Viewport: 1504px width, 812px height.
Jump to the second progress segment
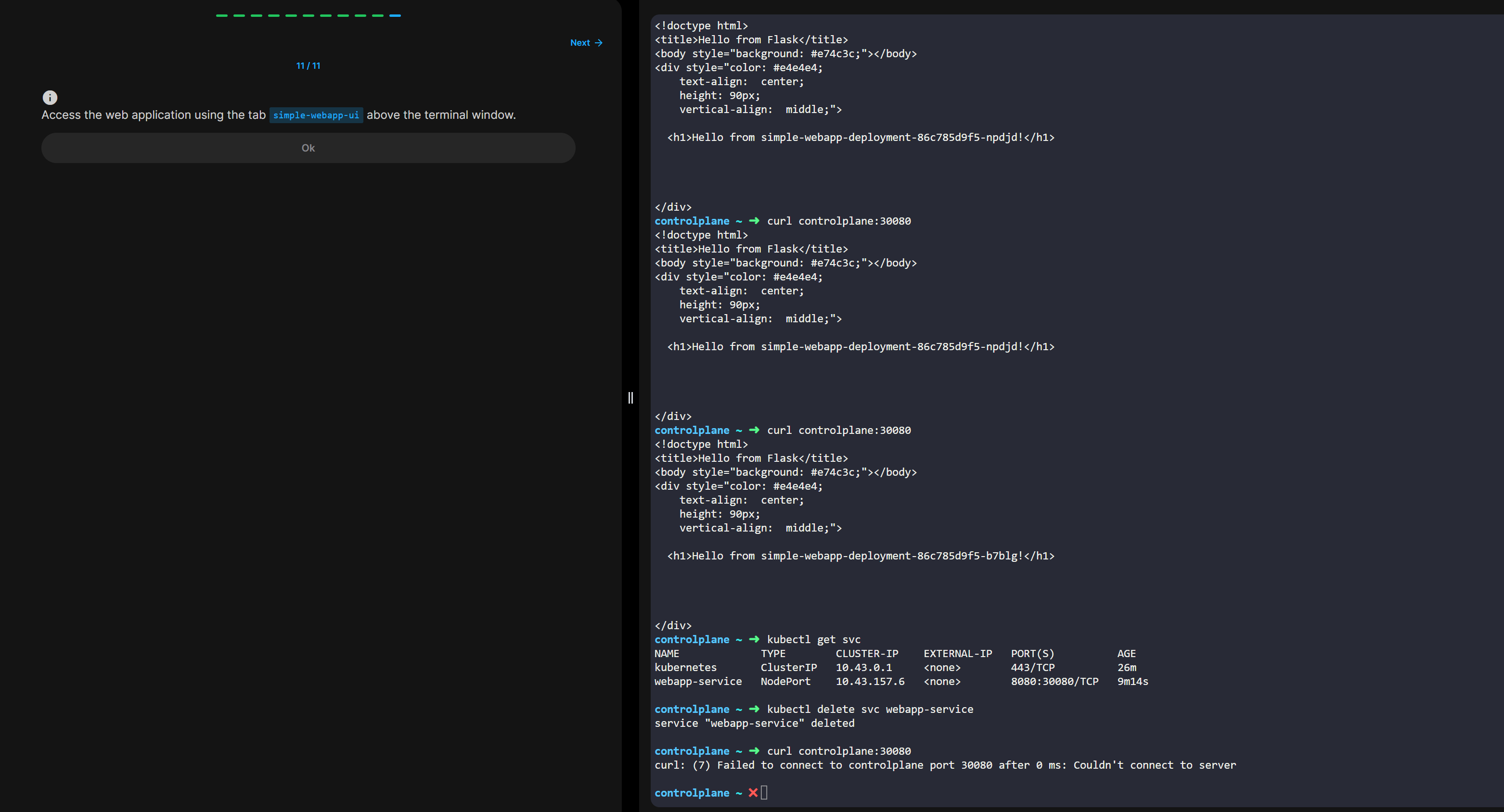coord(239,16)
